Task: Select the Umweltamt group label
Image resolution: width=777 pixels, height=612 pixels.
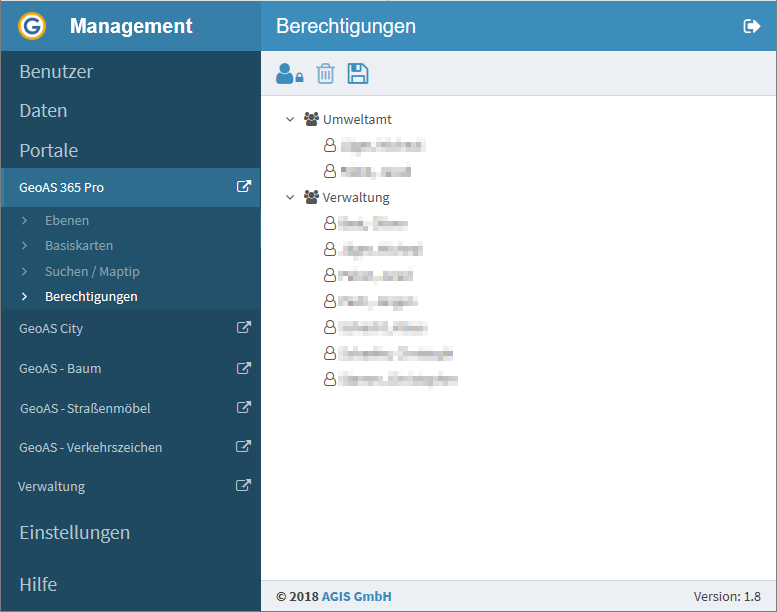Action: pos(357,119)
